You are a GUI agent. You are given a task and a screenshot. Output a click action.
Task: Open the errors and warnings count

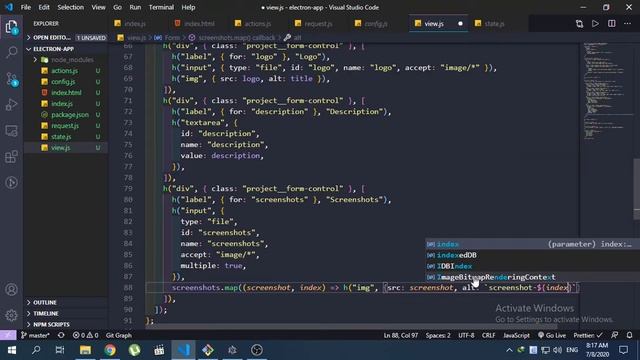pos(85,335)
